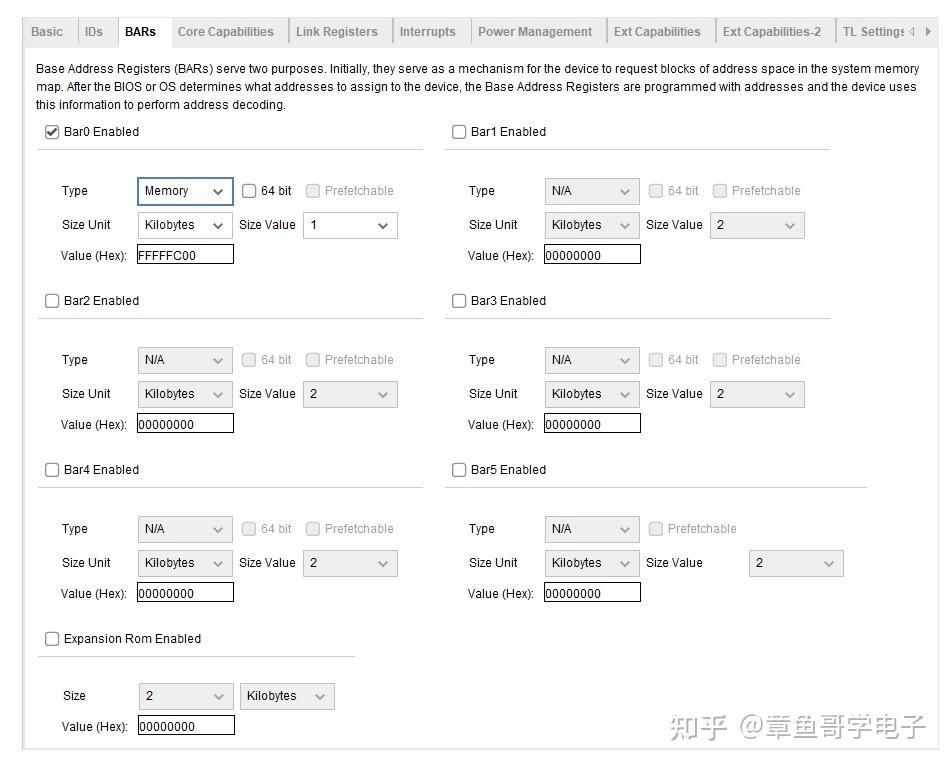Expand the Bar0 Size Unit dropdown
Image resolution: width=950 pixels, height=765 pixels.
[185, 225]
